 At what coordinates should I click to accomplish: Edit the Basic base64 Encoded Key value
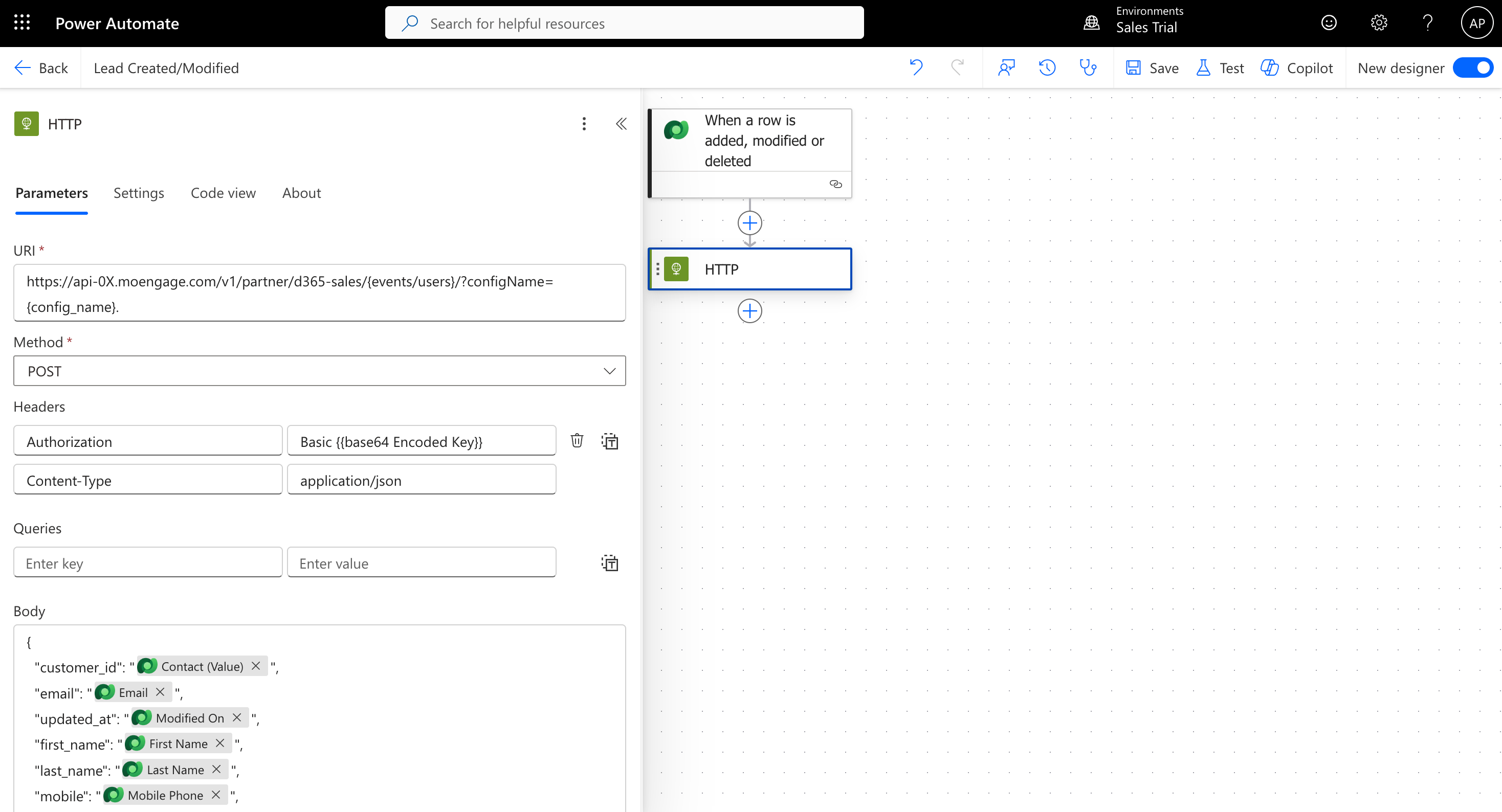tap(422, 441)
